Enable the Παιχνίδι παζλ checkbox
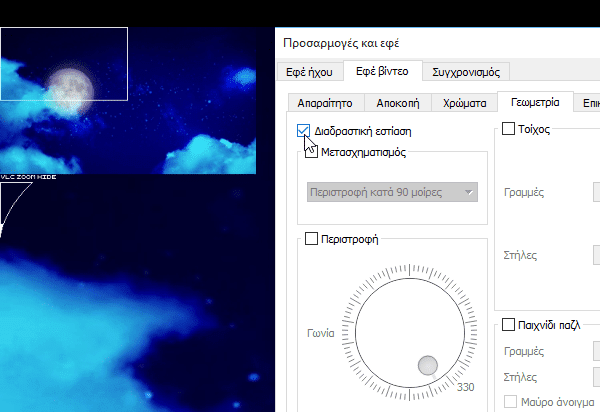The height and width of the screenshot is (412, 600). [508, 325]
